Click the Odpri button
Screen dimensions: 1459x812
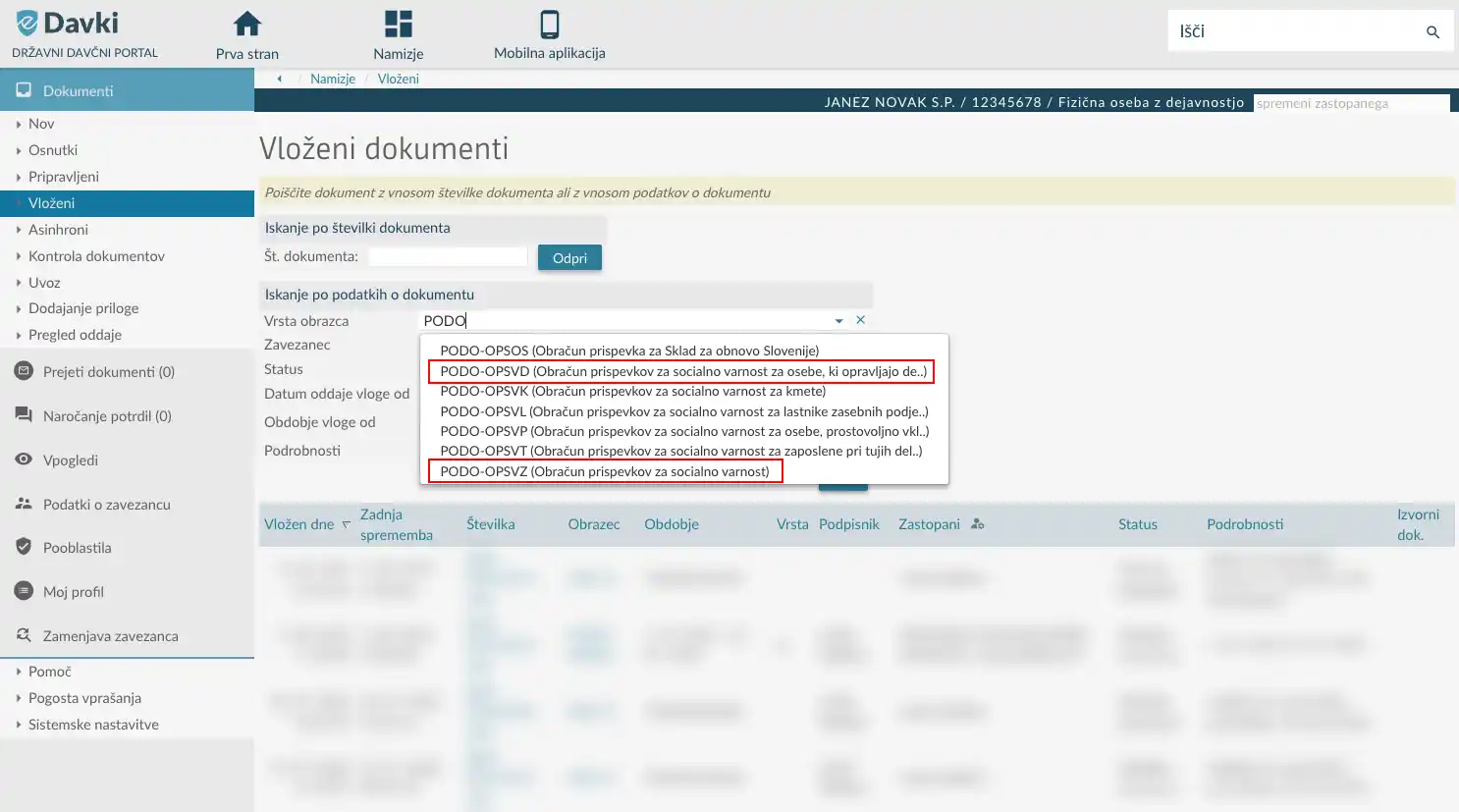click(569, 257)
